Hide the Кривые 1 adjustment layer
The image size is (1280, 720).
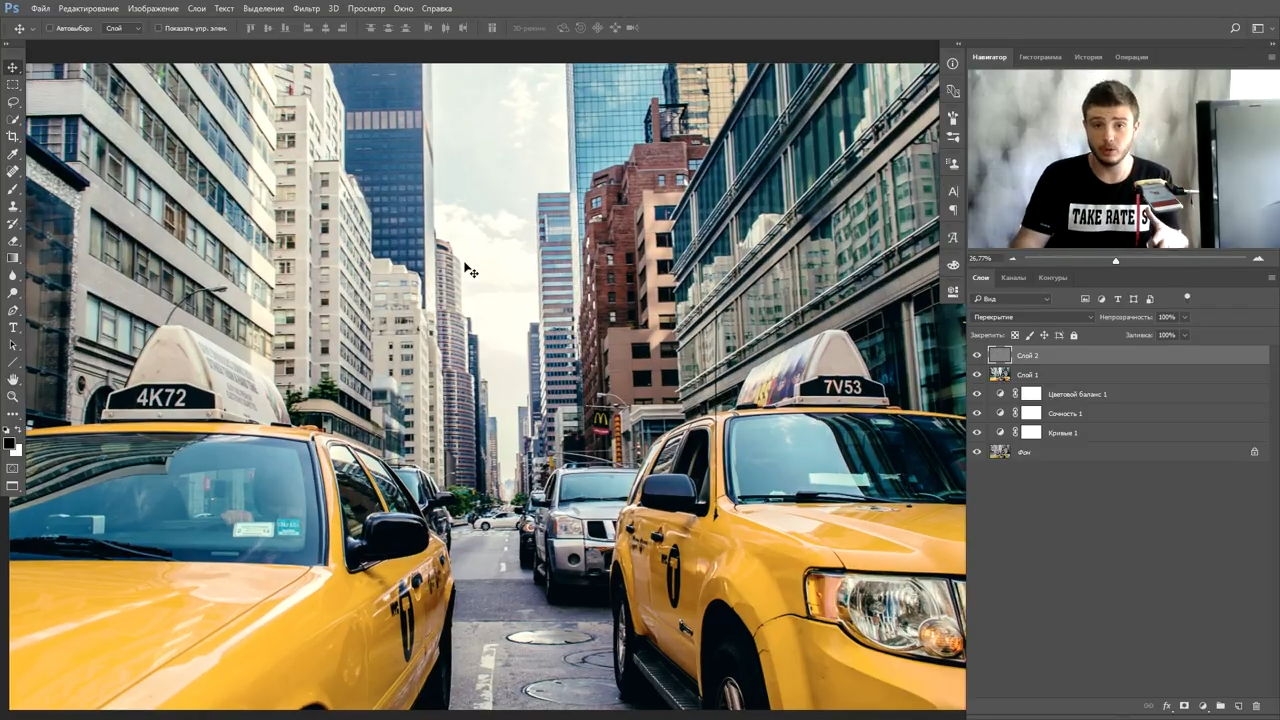click(x=977, y=433)
